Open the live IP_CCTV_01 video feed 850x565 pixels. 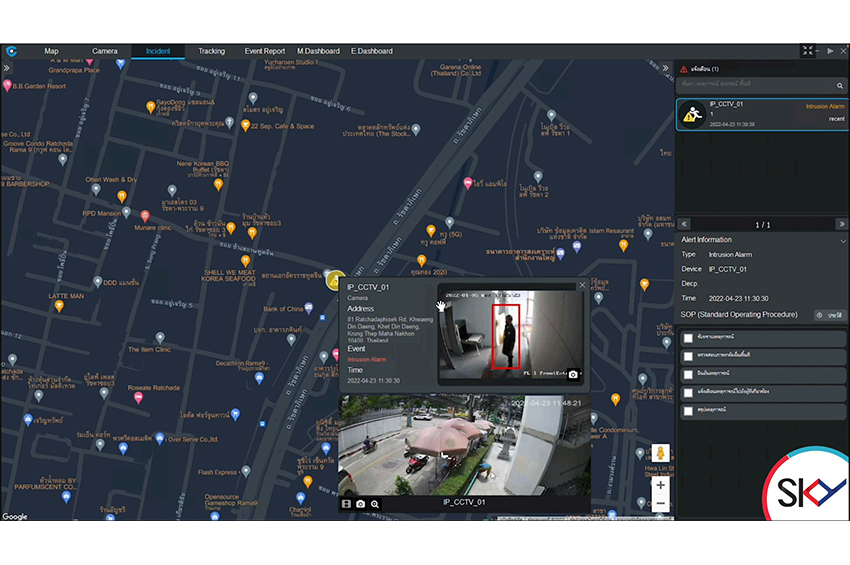(465, 445)
